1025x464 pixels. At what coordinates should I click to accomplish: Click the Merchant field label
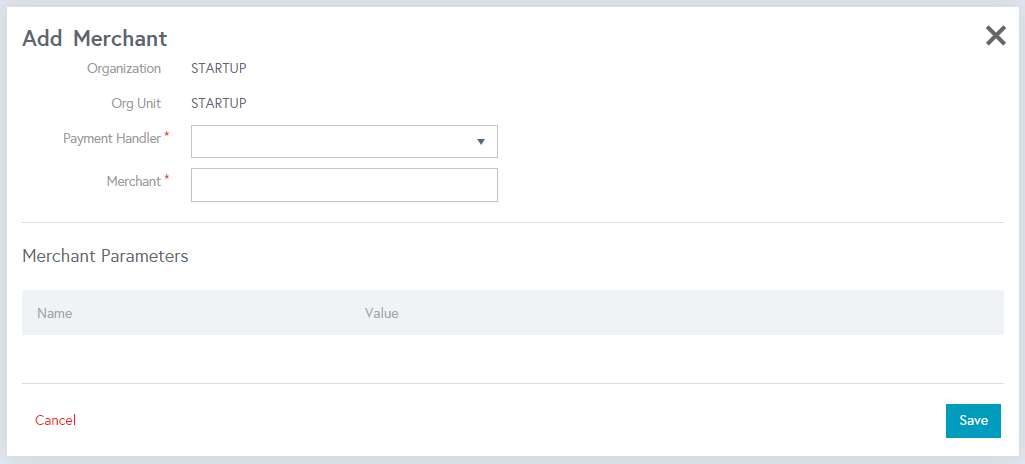[133, 182]
